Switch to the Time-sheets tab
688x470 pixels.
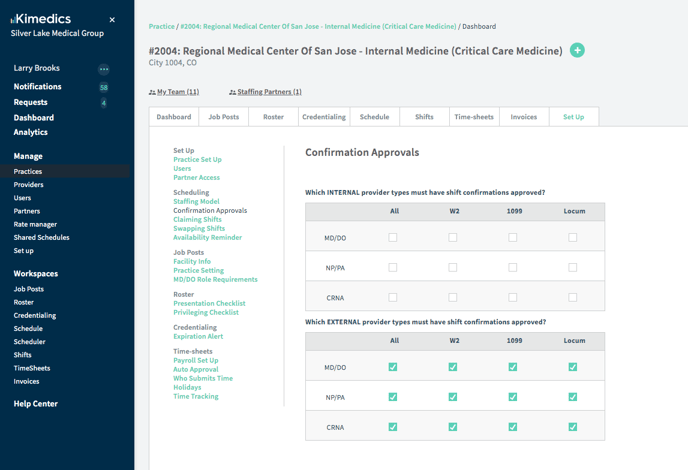click(x=474, y=117)
